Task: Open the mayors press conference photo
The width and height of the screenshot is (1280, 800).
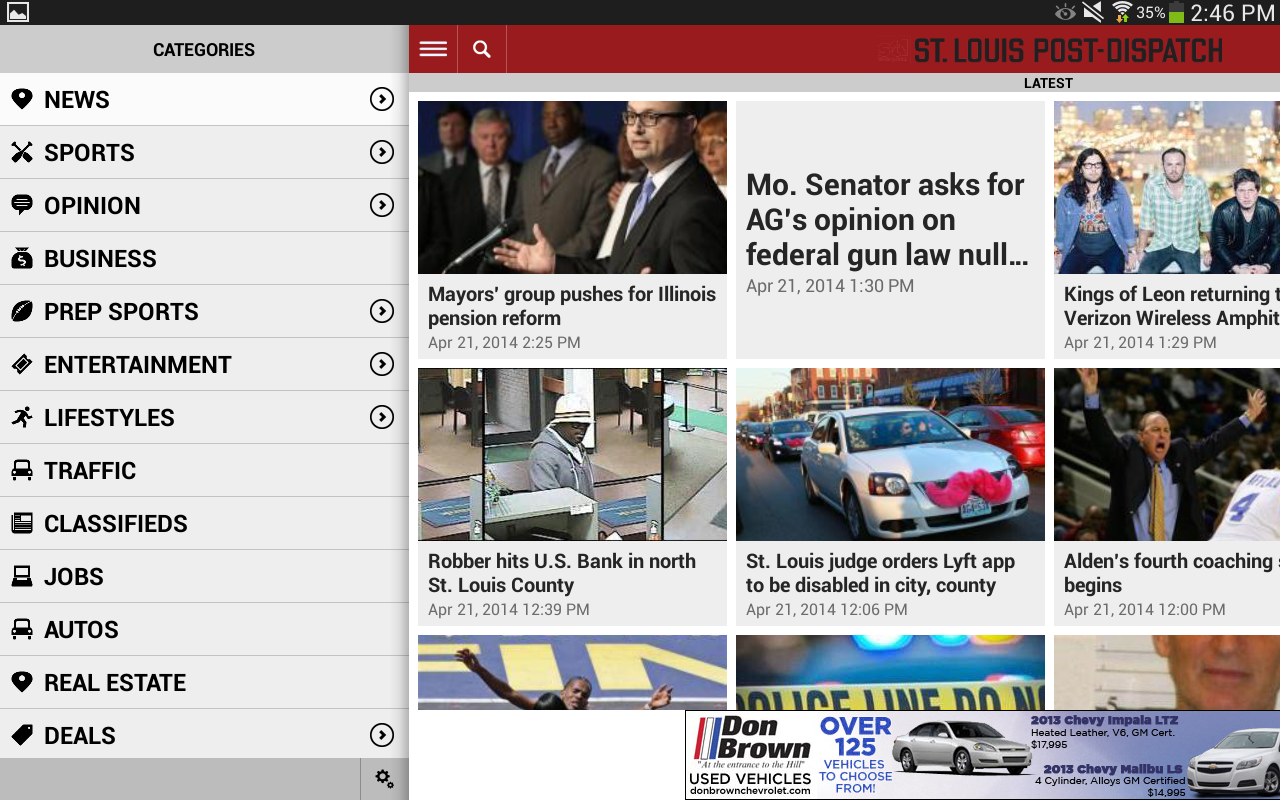Action: click(x=572, y=187)
